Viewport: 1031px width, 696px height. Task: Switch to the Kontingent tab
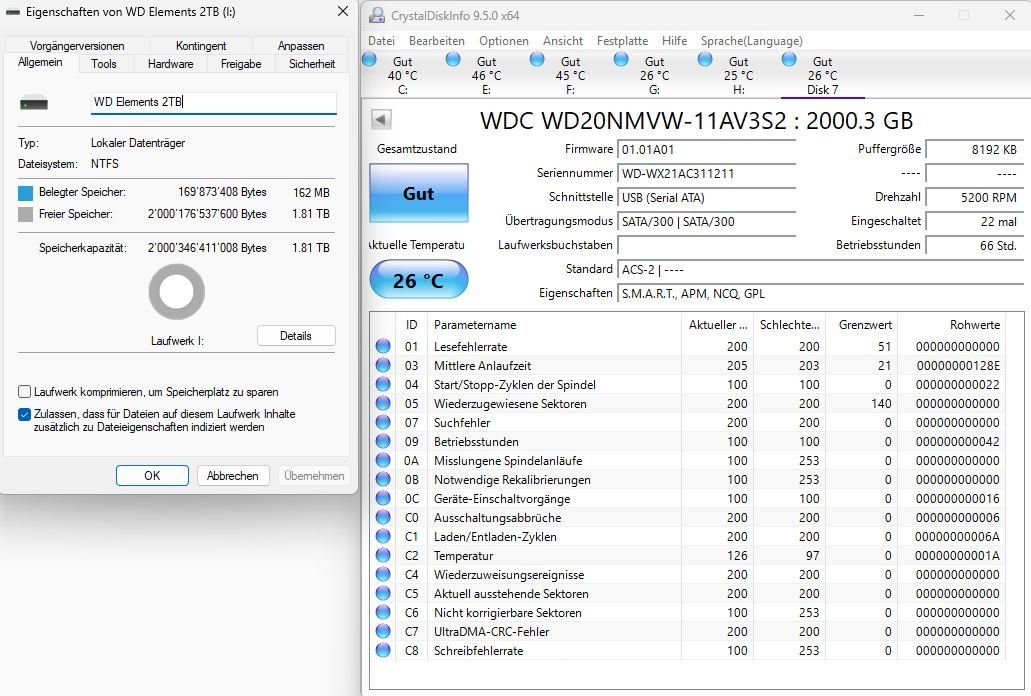coord(201,46)
